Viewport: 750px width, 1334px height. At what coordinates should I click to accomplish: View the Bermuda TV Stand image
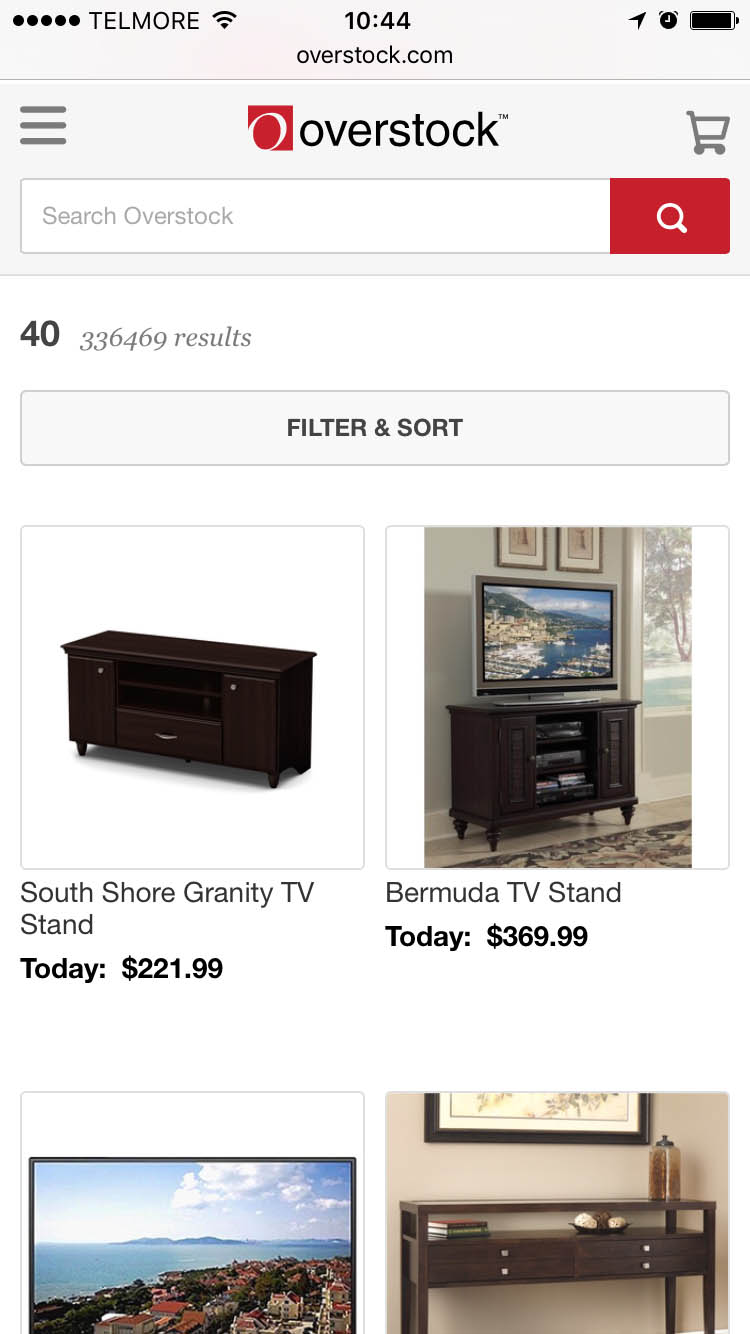coord(557,697)
